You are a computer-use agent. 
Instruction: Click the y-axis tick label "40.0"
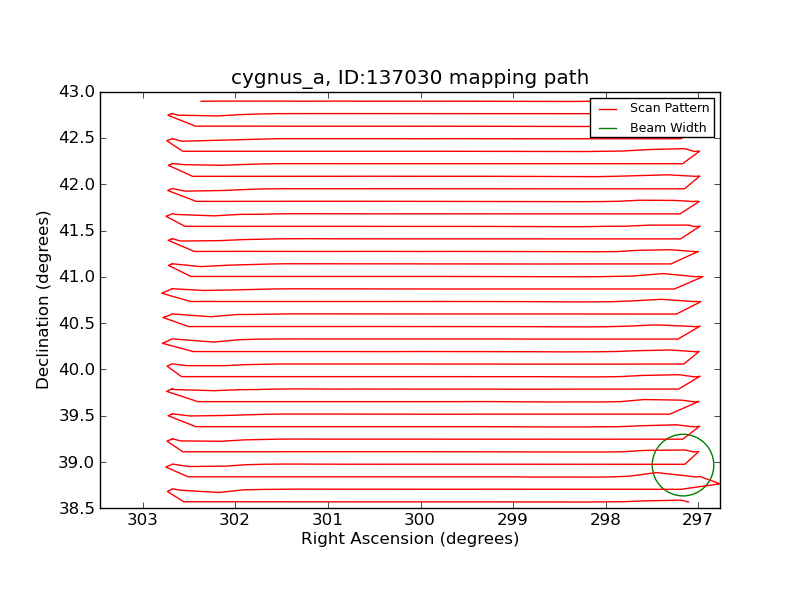click(77, 369)
